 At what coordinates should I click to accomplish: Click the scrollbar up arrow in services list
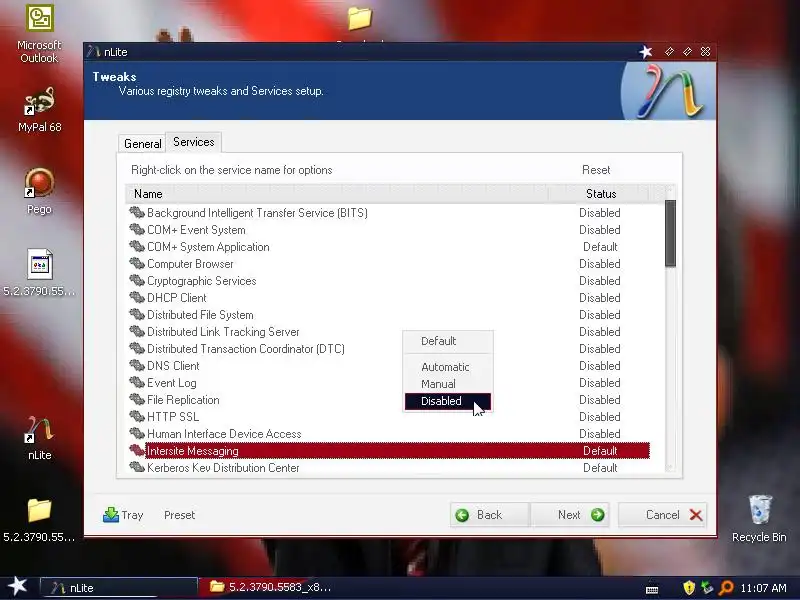(670, 191)
